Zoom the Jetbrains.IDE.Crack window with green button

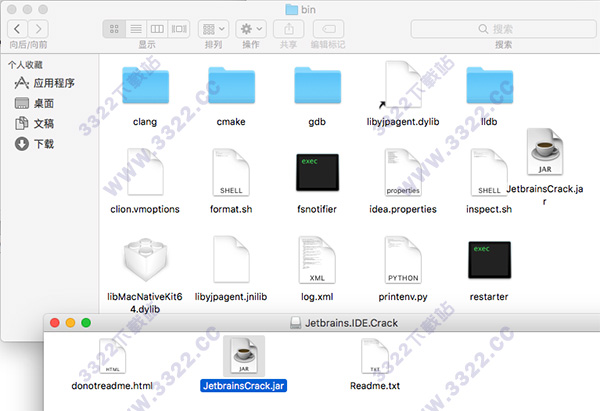click(86, 323)
